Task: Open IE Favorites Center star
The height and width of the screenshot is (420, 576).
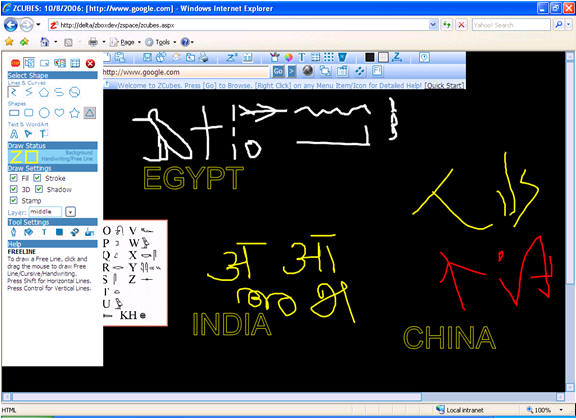Action: point(9,42)
